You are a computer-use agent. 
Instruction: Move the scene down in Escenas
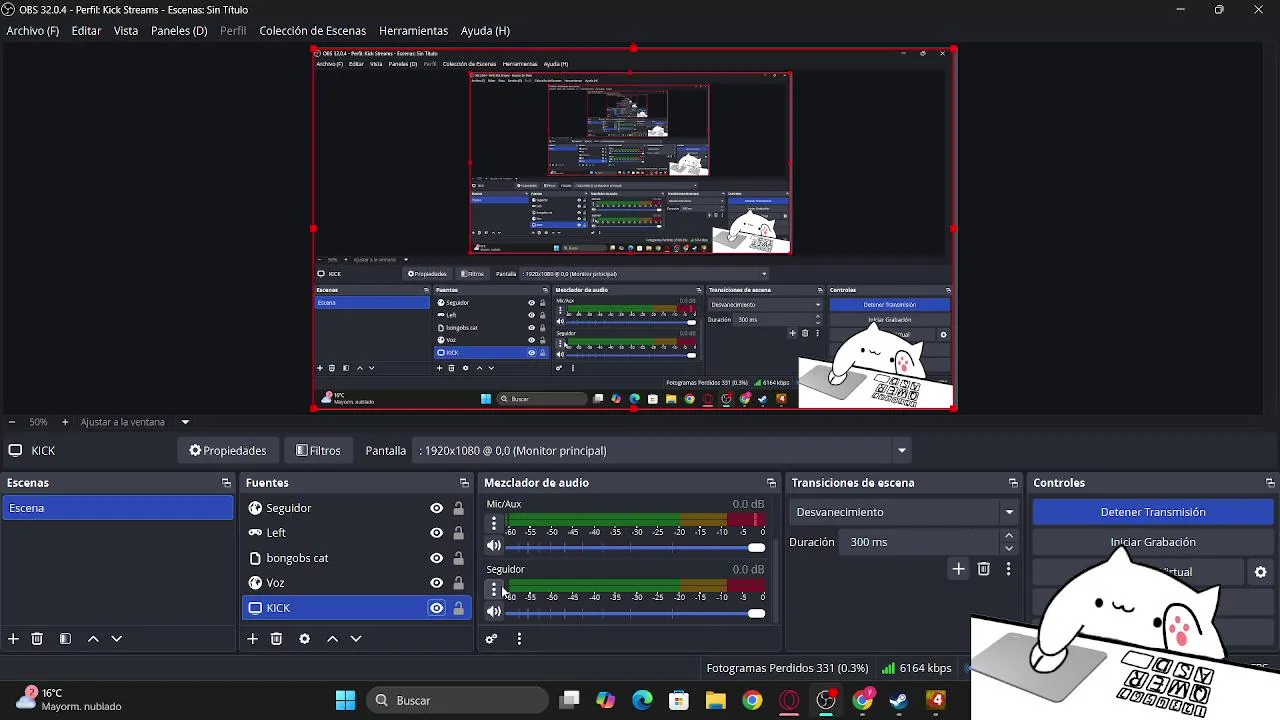(x=116, y=638)
